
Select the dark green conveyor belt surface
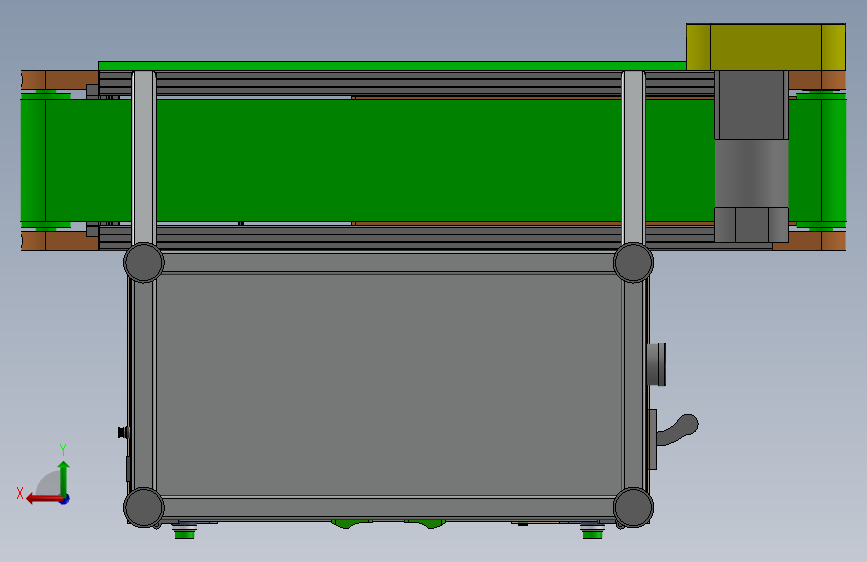[x=387, y=160]
